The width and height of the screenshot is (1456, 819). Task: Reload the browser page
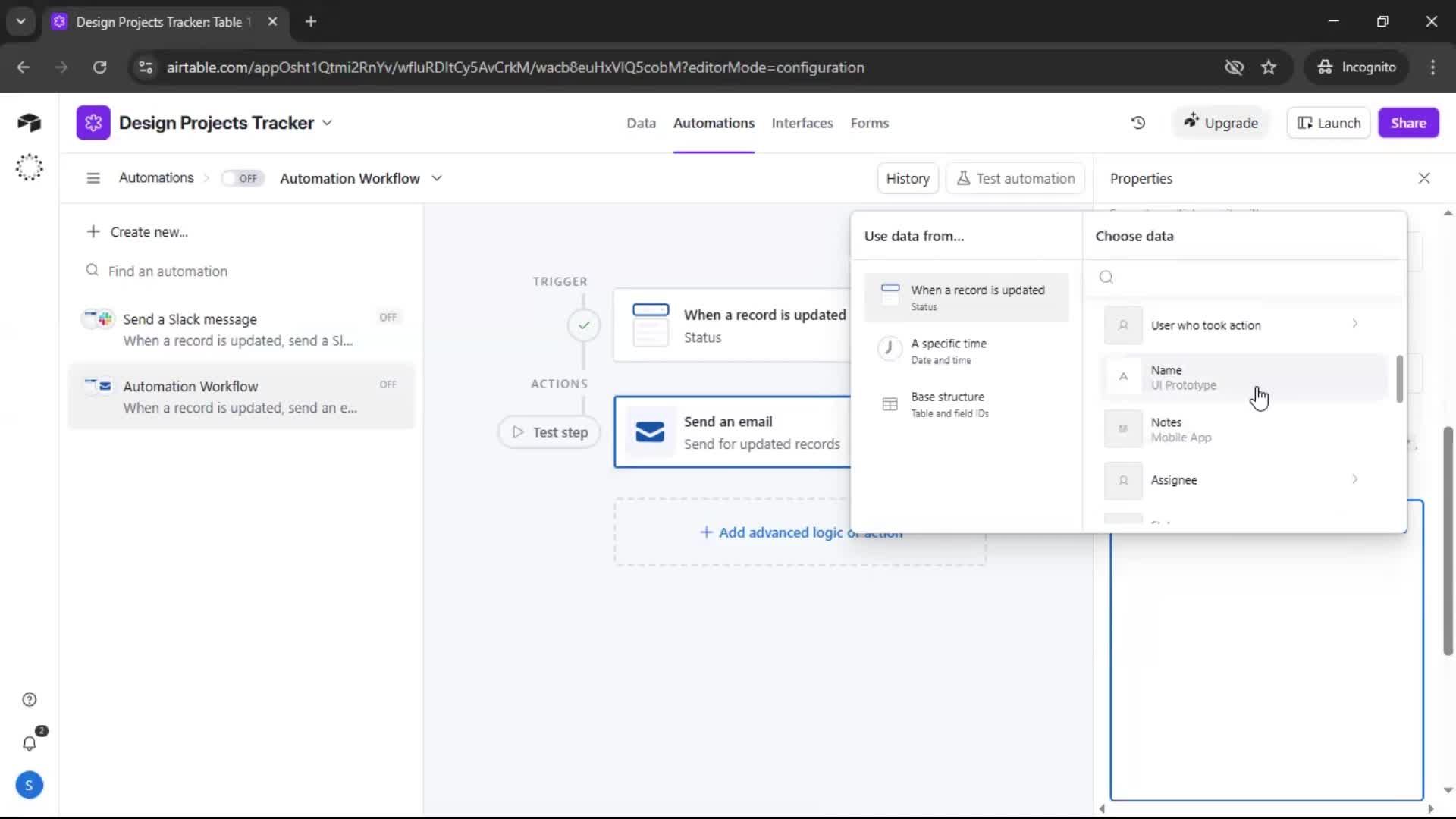(x=99, y=67)
